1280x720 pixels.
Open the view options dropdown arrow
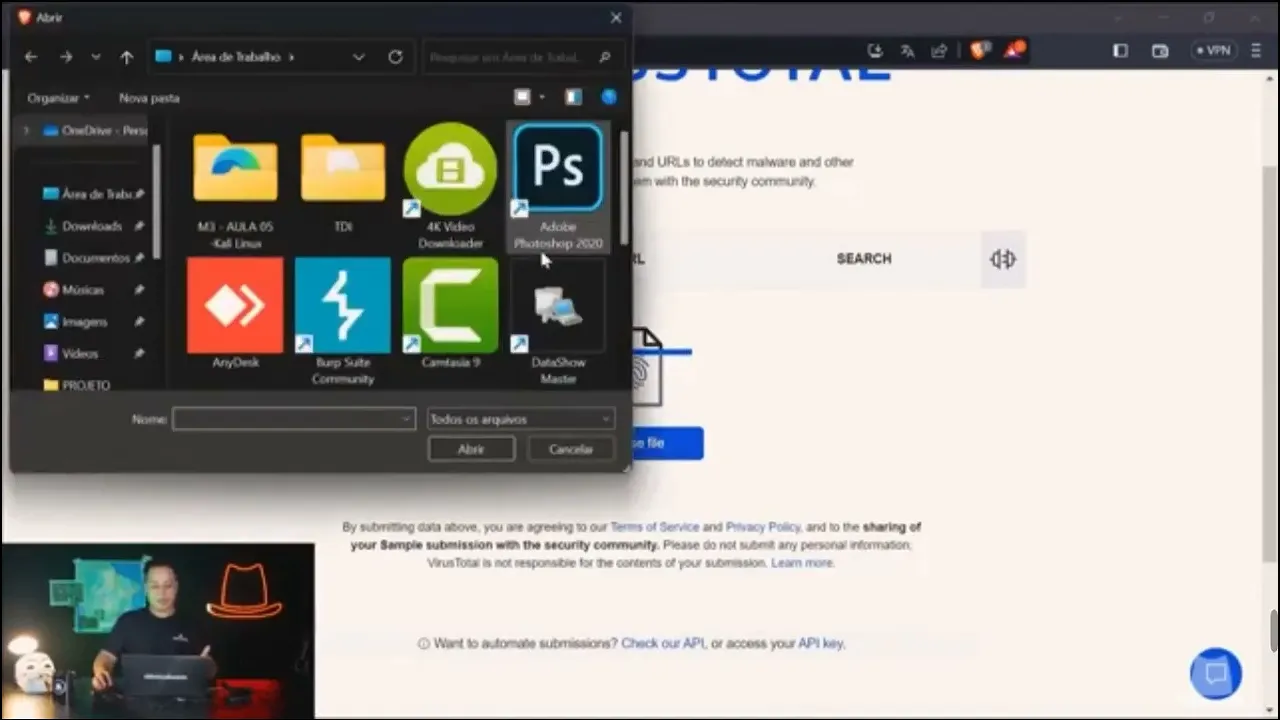click(x=542, y=97)
